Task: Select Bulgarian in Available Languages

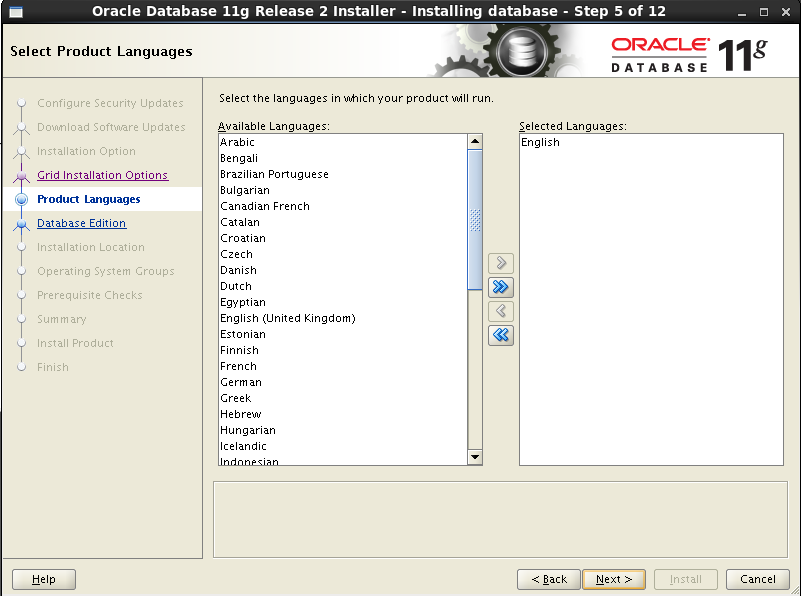Action: (x=342, y=190)
